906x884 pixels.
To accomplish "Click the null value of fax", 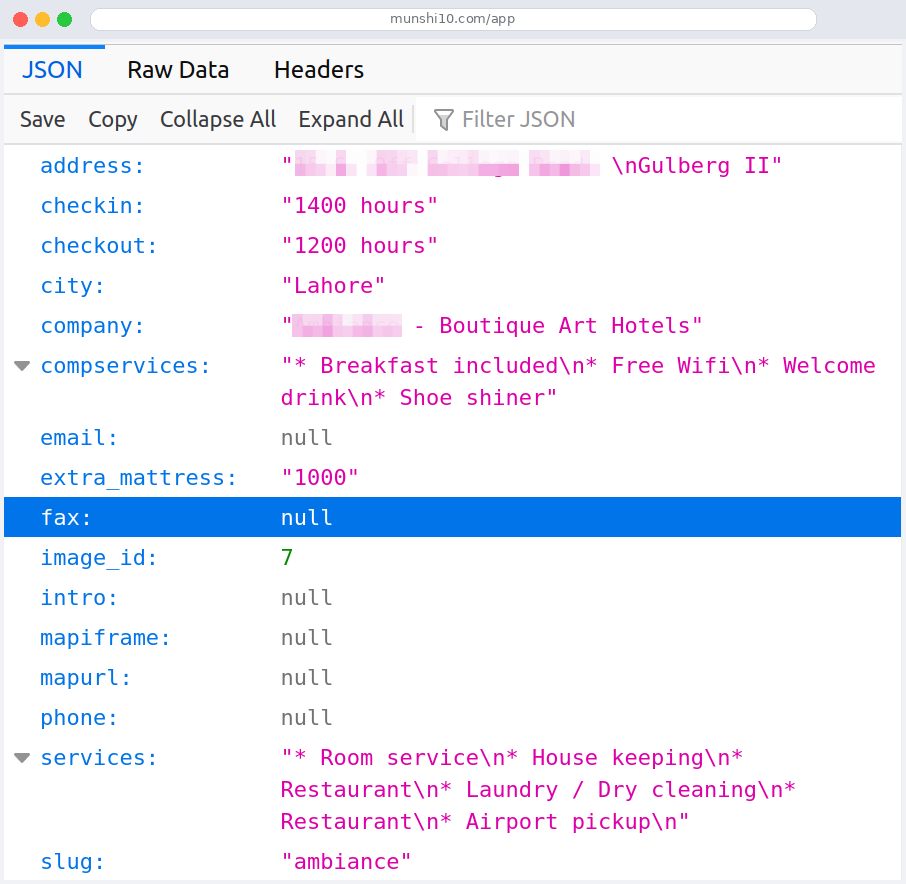I will (307, 518).
